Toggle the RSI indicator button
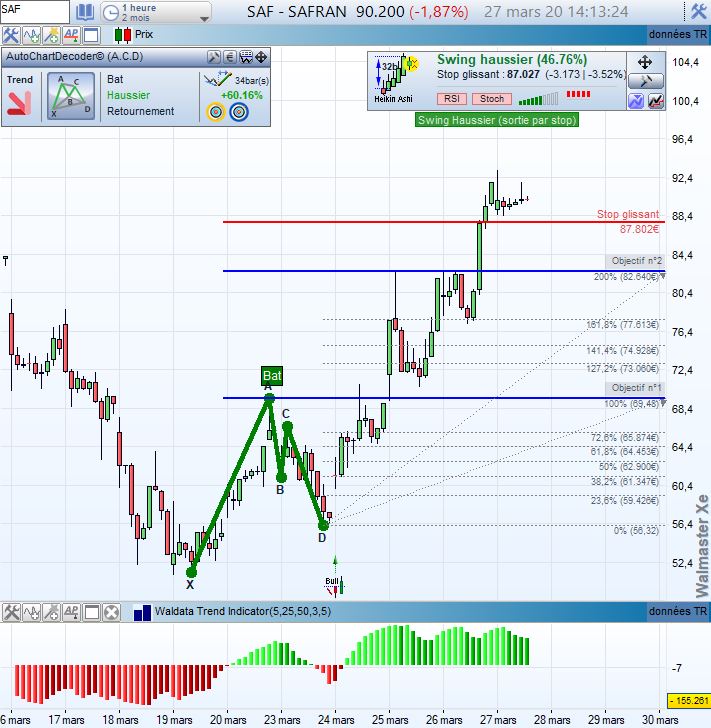The height and width of the screenshot is (728, 711). click(451, 98)
